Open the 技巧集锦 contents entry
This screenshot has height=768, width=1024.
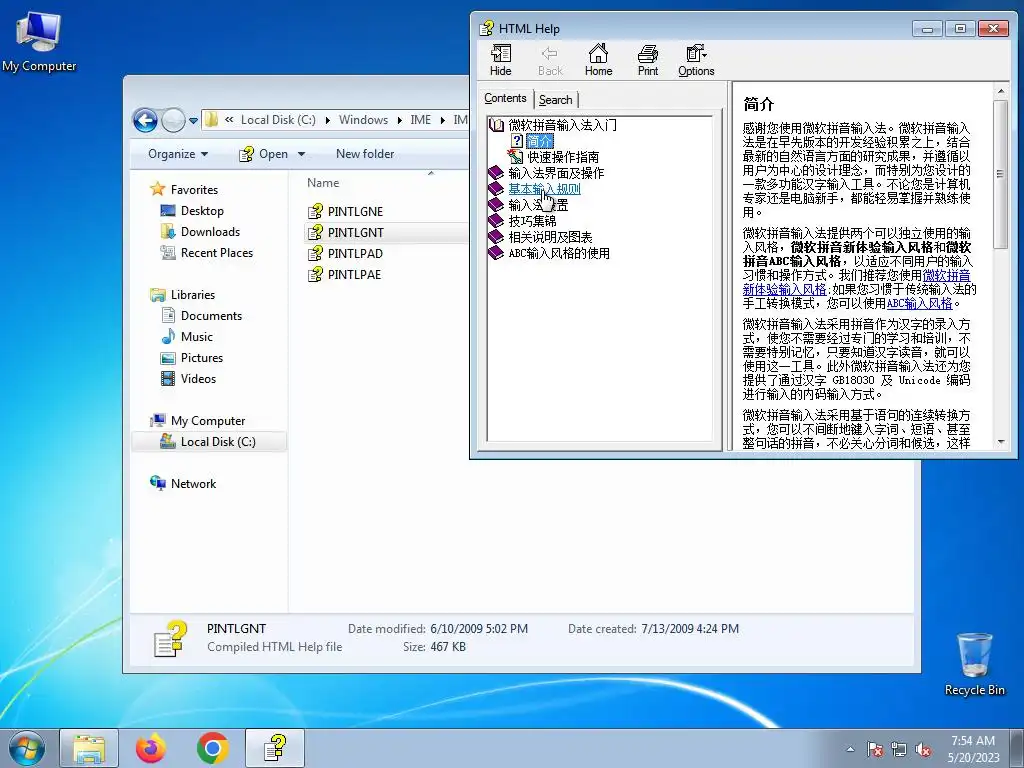point(532,221)
